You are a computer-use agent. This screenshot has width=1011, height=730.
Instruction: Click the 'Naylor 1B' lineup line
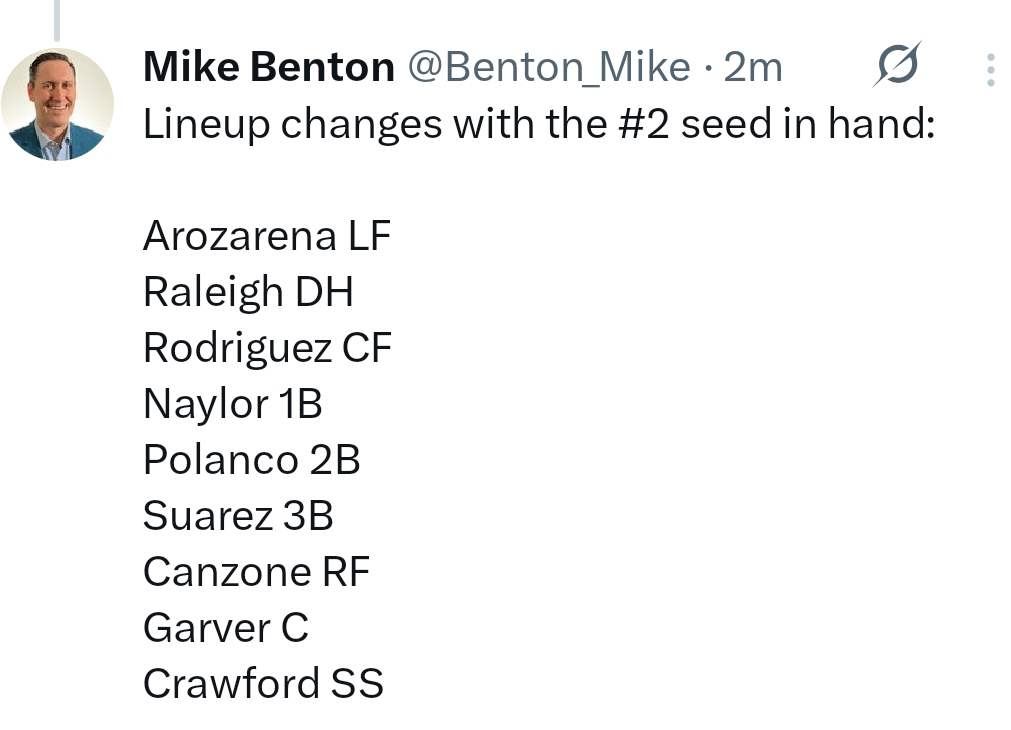(x=233, y=404)
